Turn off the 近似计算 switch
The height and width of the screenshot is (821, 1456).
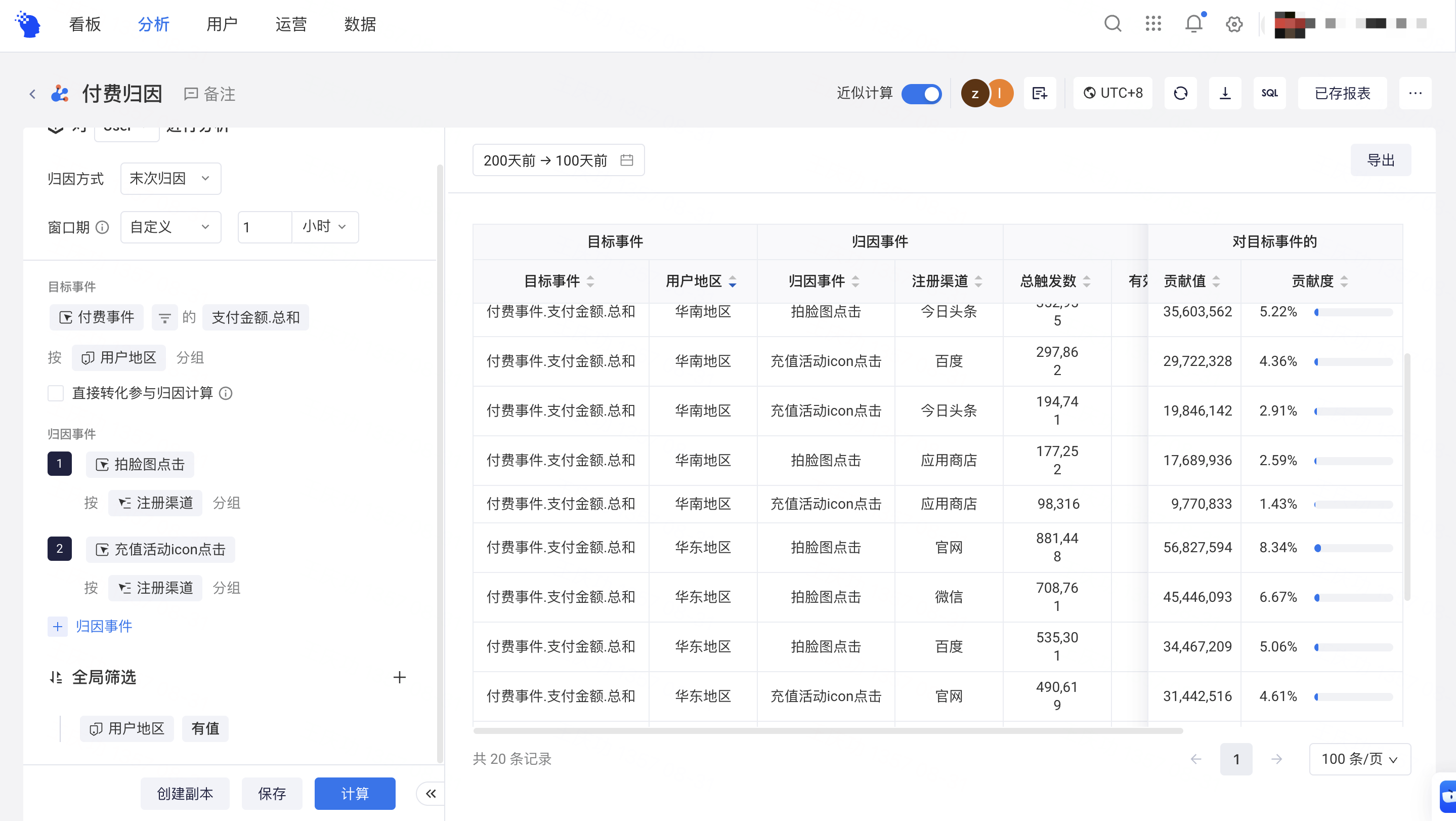click(x=921, y=94)
